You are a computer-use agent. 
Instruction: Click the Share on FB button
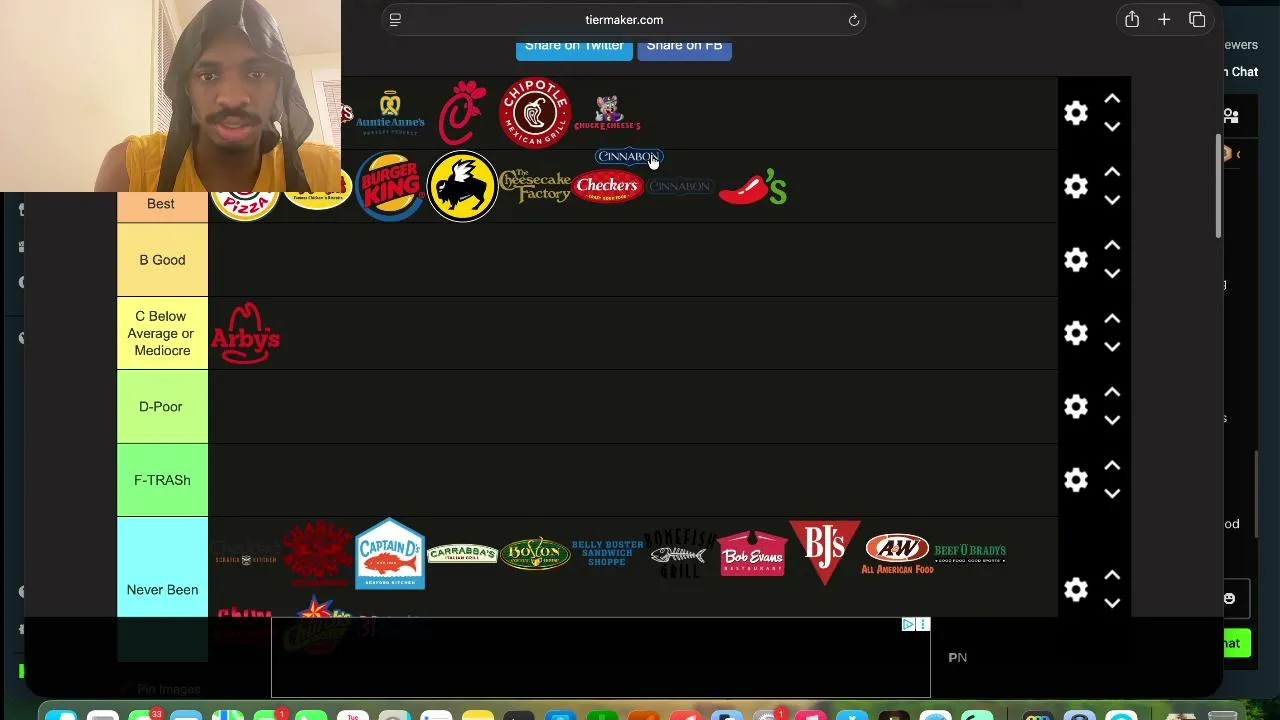685,46
